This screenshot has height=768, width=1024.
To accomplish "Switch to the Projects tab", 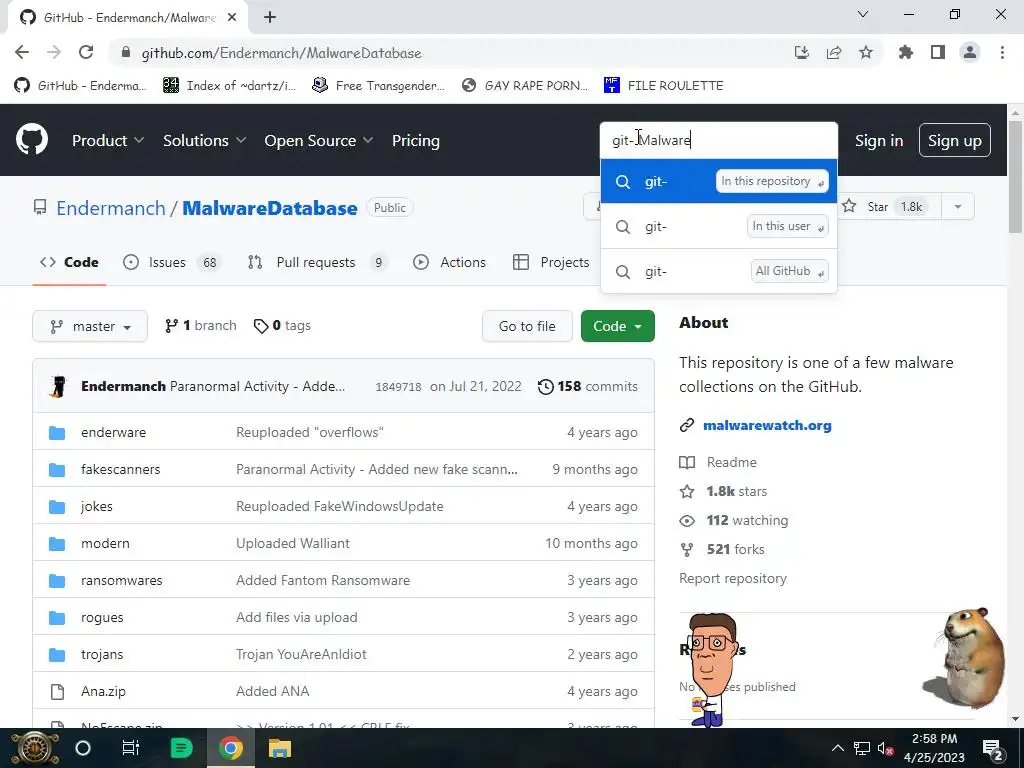I will point(552,262).
